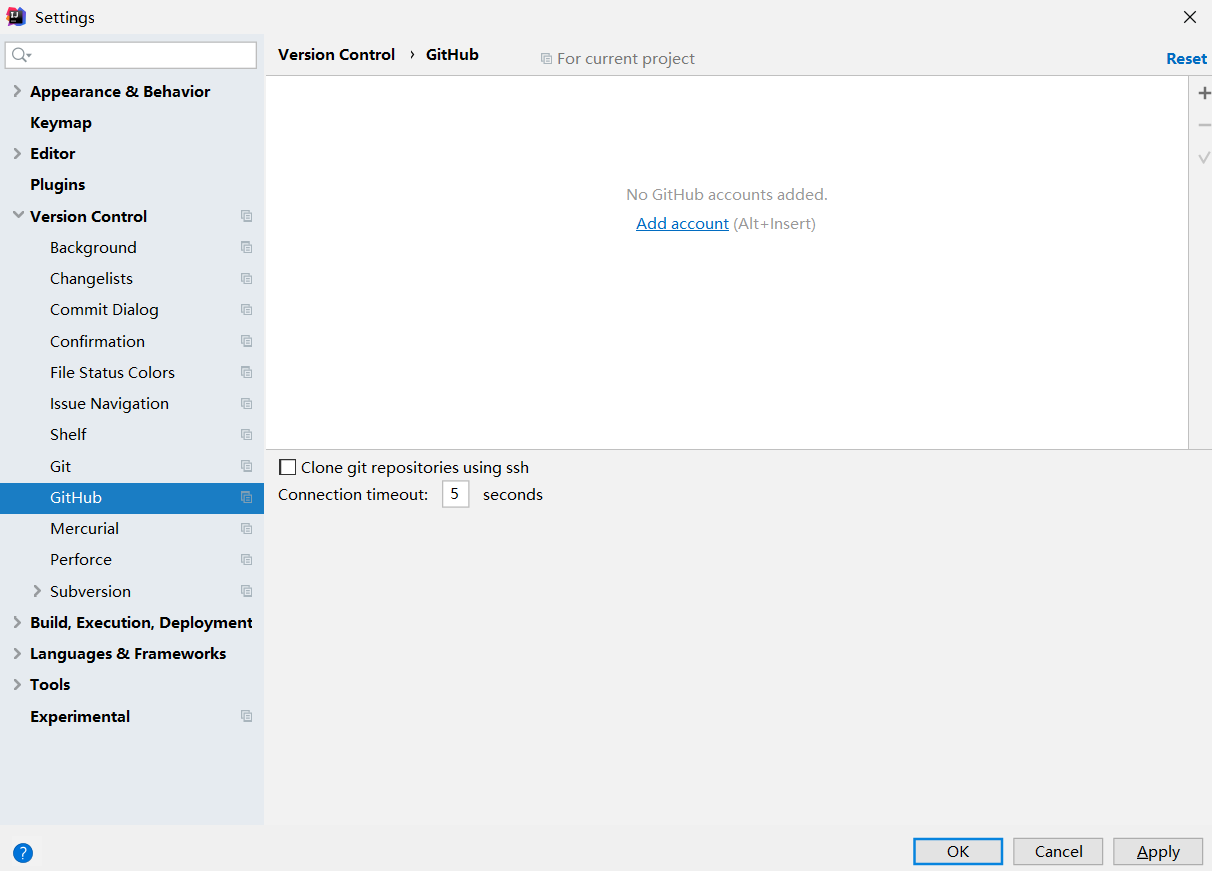Enable Clone git repositories using ssh
The image size is (1212, 871).
tap(288, 467)
